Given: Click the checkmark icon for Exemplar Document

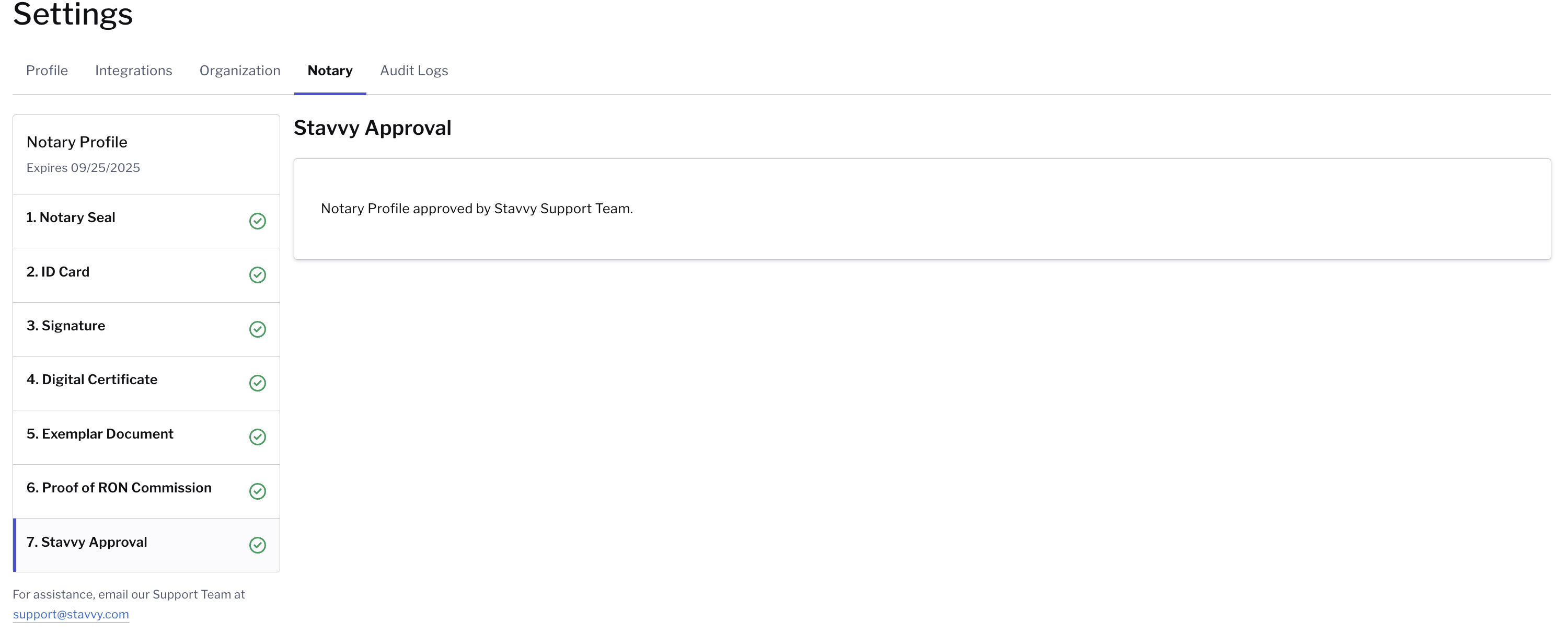Looking at the screenshot, I should 258,437.
